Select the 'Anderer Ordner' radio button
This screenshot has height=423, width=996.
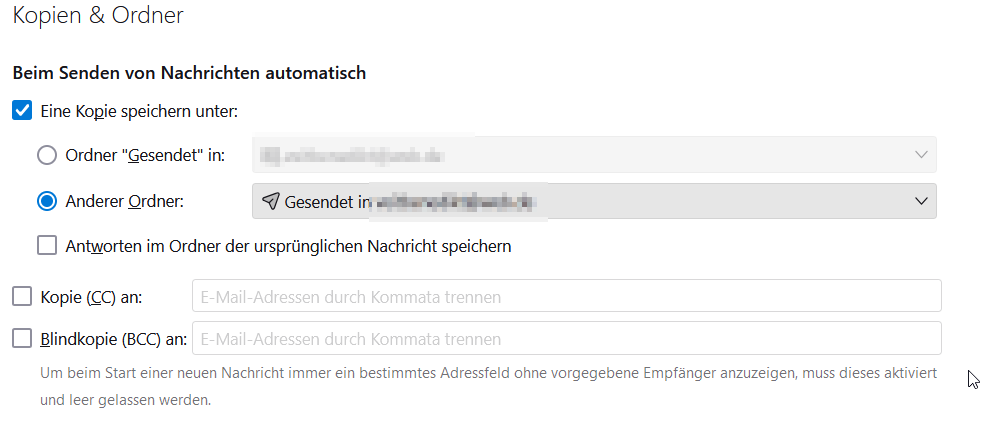coord(47,201)
